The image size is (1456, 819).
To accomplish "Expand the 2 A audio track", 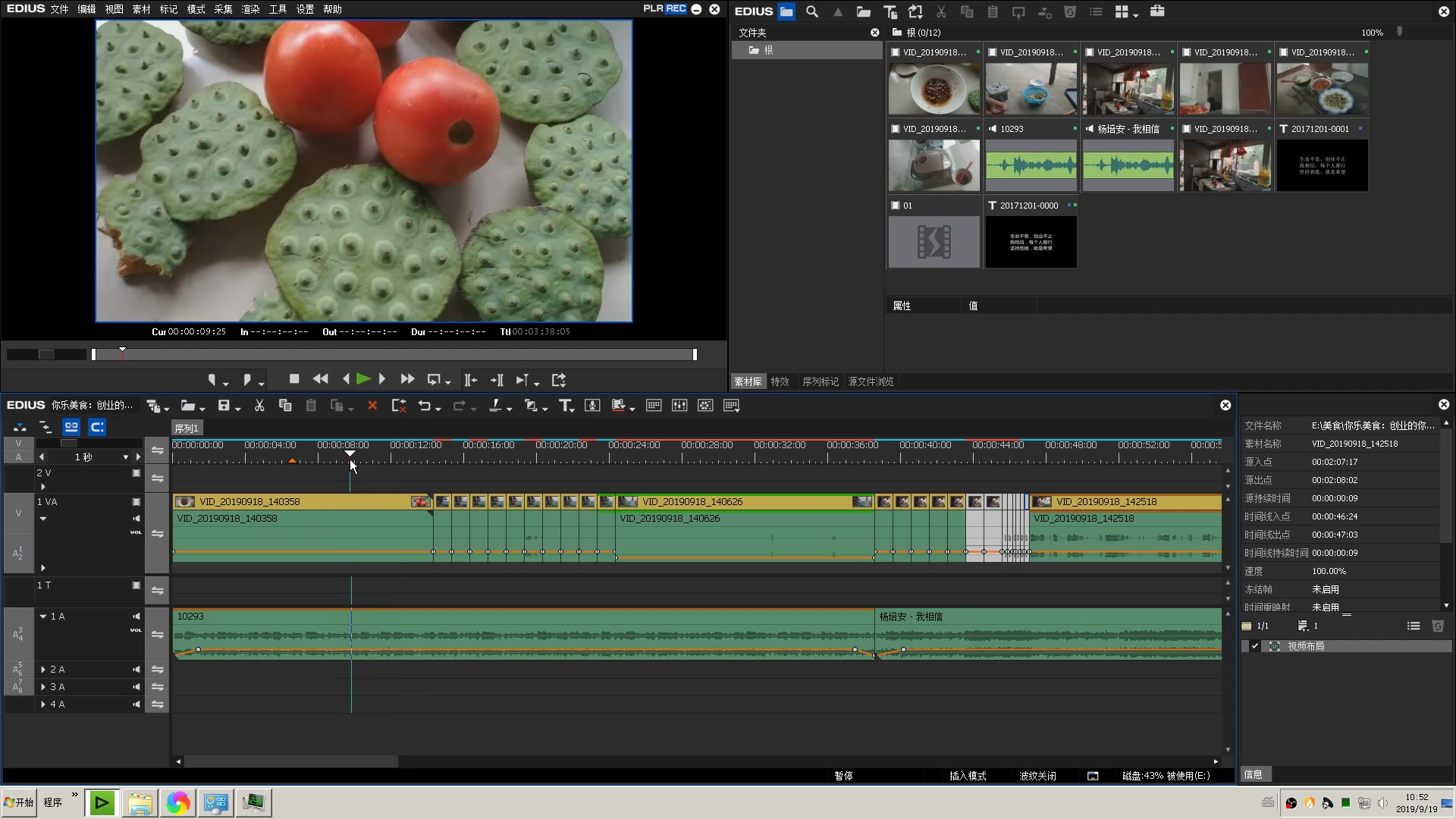I will (43, 670).
